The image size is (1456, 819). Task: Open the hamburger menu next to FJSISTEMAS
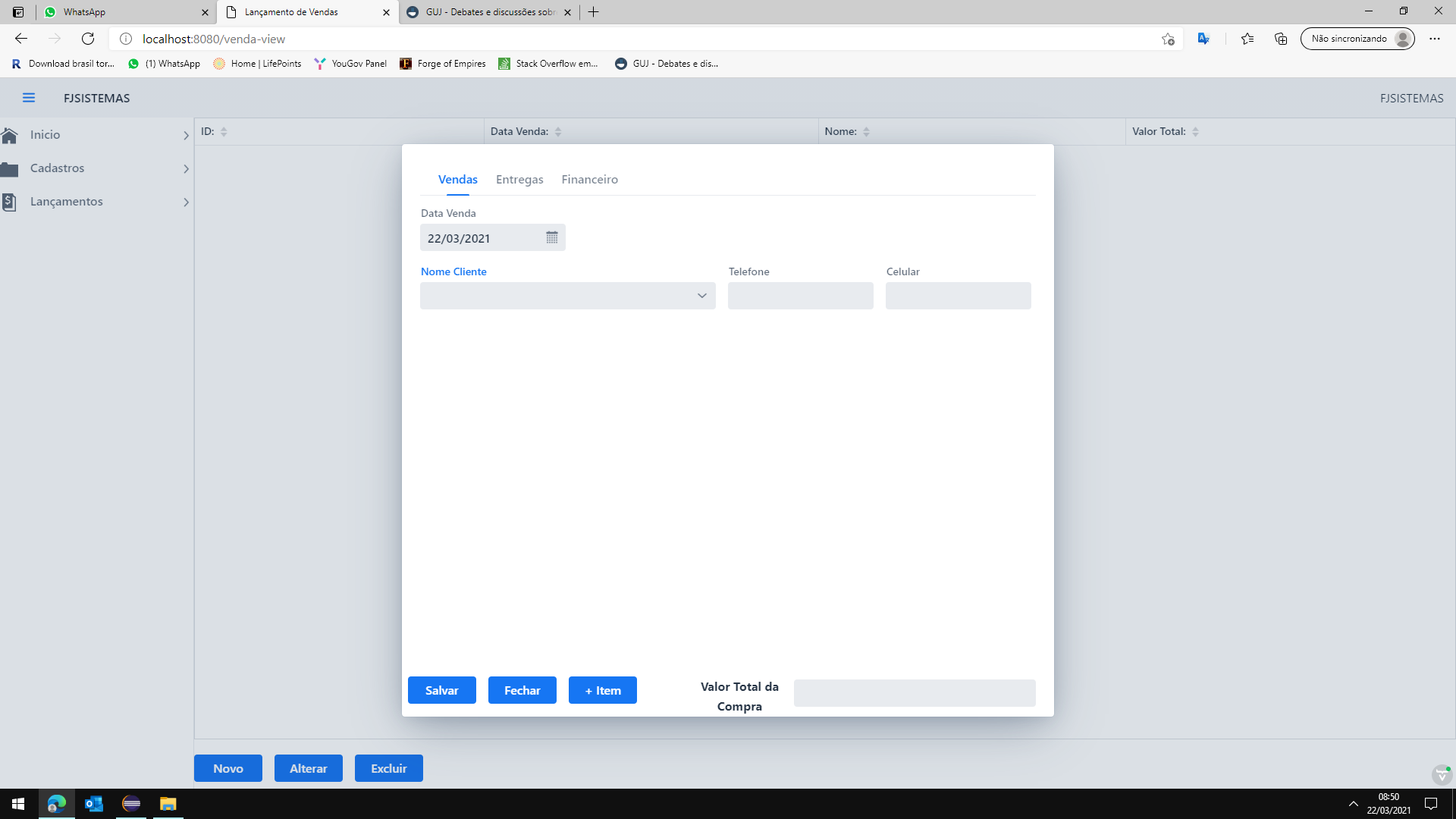tap(29, 98)
